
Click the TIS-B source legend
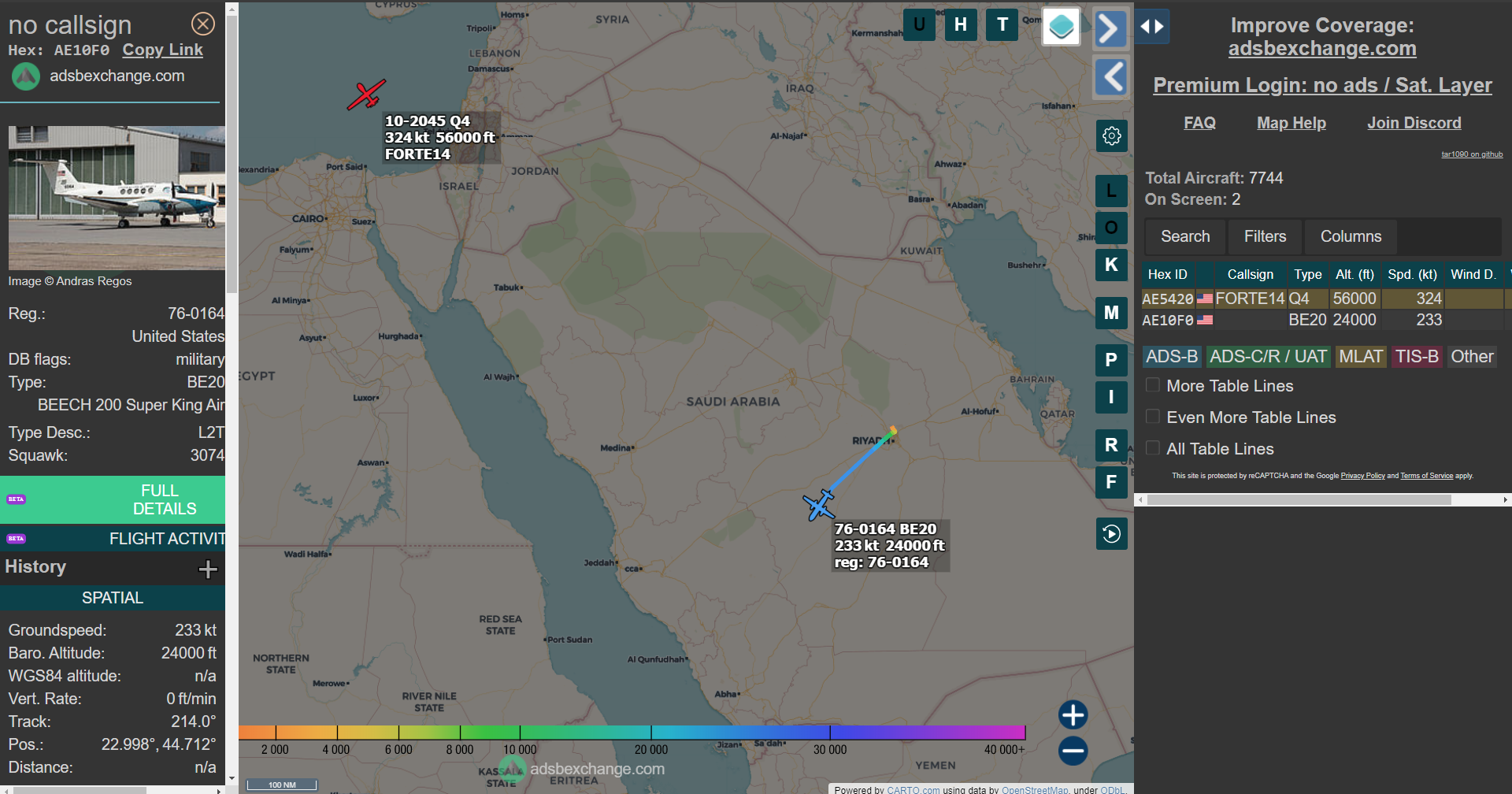tap(1417, 357)
